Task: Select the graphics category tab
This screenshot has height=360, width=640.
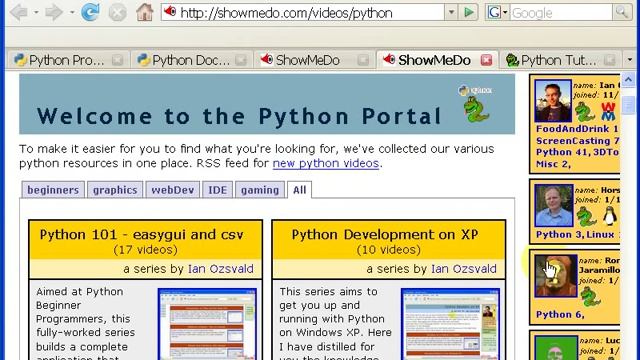Action: (x=115, y=190)
